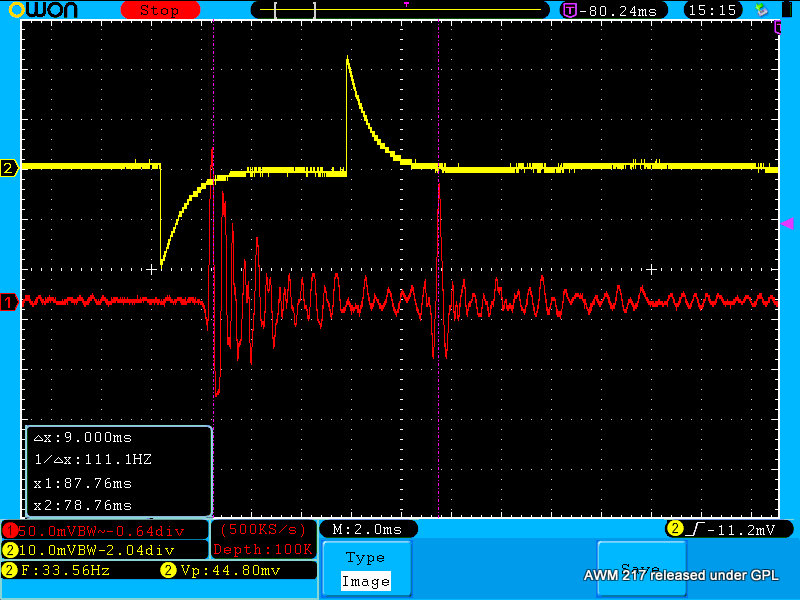
Task: Click the yellow 2 badge beside Vp measurement
Action: point(169,570)
